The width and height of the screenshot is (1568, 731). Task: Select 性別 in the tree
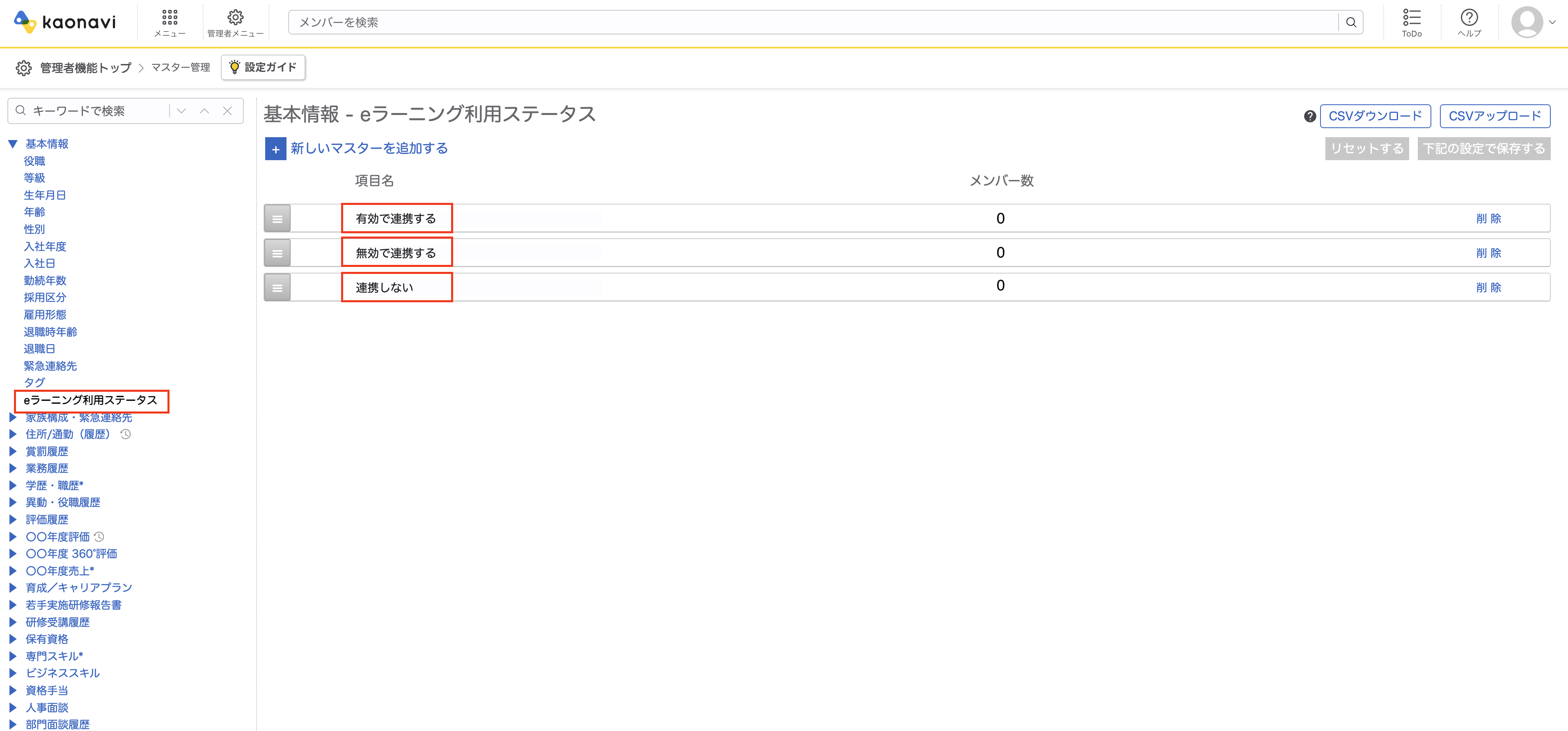pos(35,229)
